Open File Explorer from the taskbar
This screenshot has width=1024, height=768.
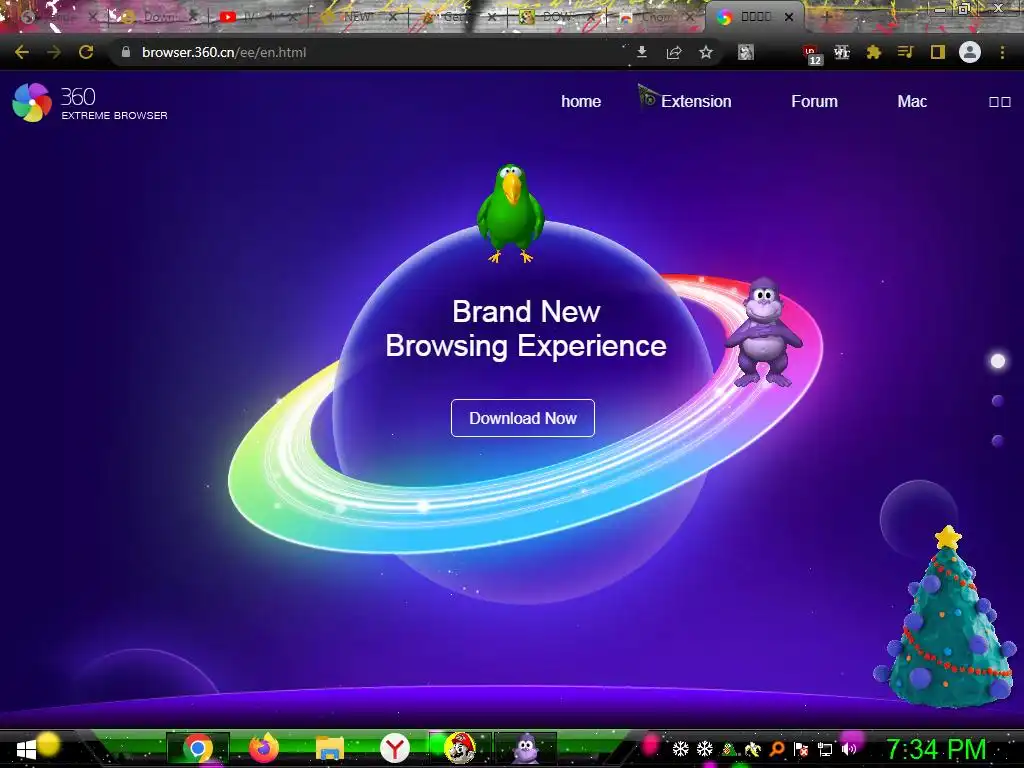tap(330, 748)
